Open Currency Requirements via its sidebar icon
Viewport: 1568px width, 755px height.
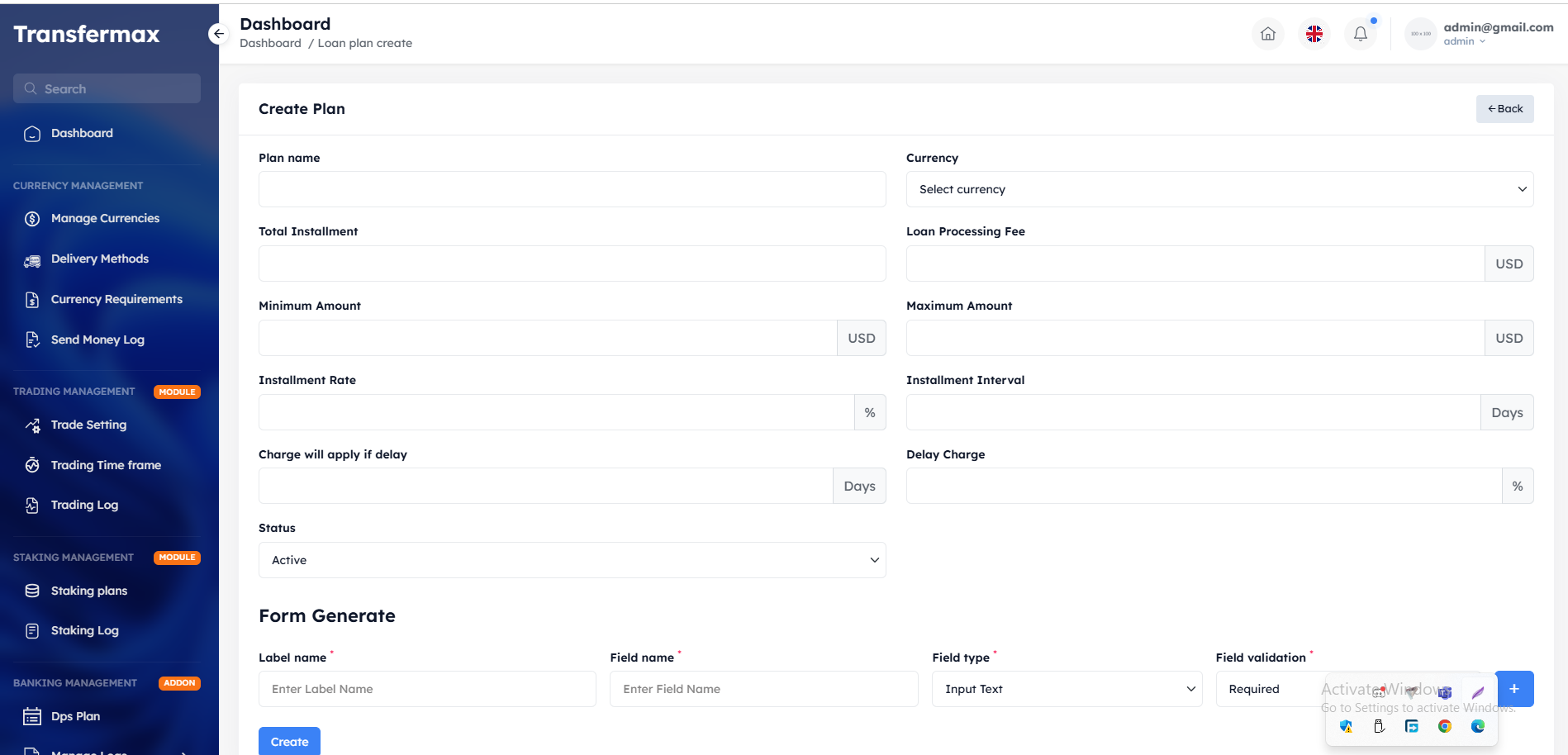31,299
